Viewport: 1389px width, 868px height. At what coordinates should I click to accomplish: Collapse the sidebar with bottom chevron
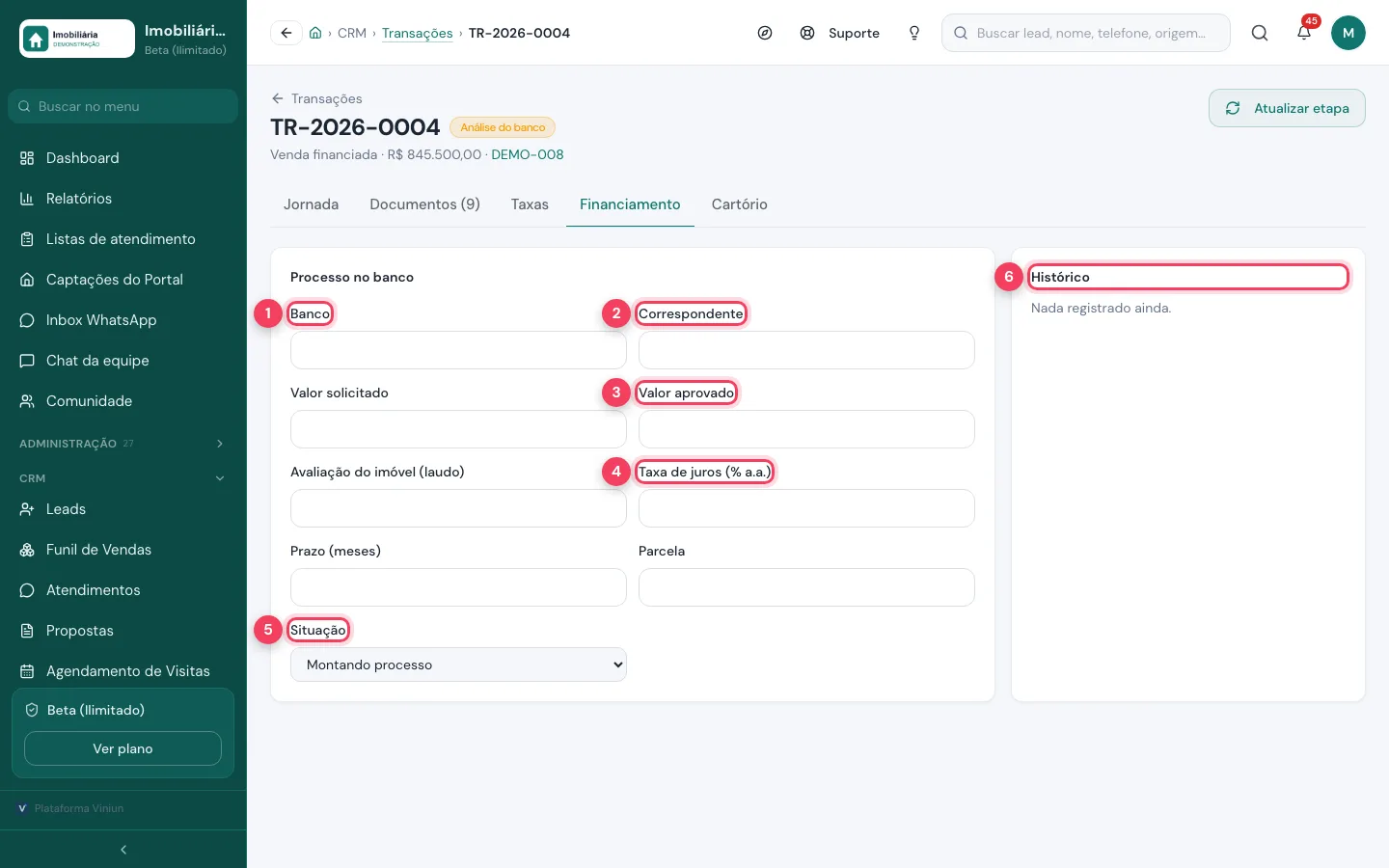click(x=123, y=850)
